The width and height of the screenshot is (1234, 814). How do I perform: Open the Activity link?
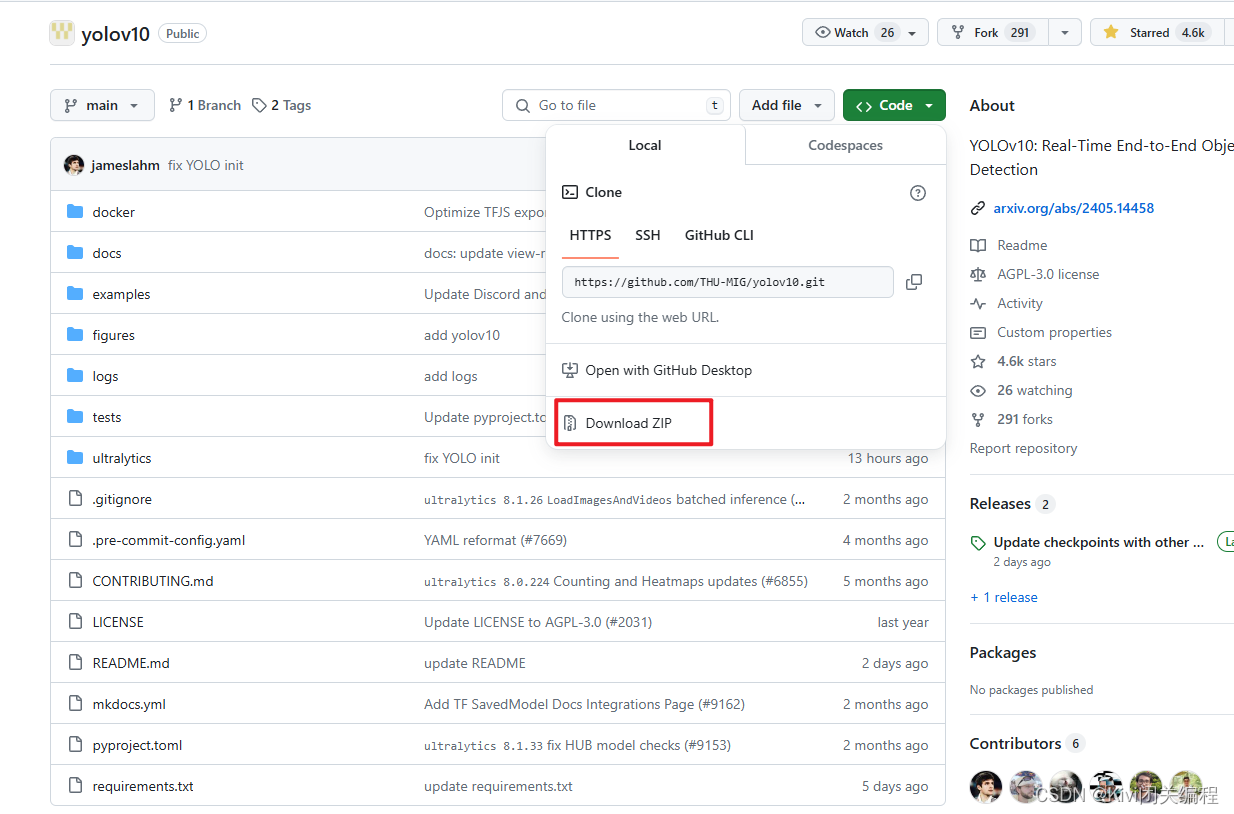pos(1020,303)
